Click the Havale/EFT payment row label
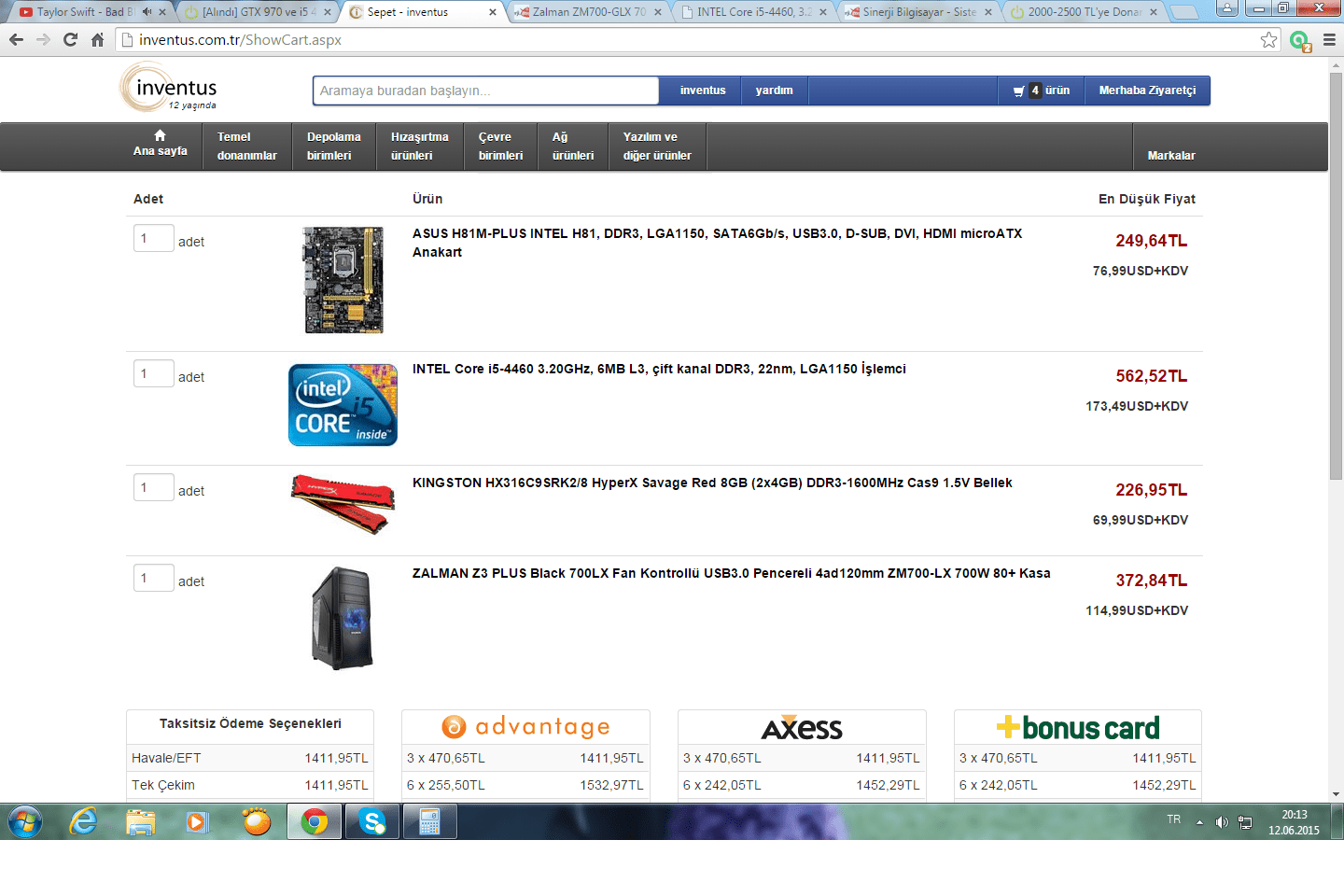 click(166, 758)
